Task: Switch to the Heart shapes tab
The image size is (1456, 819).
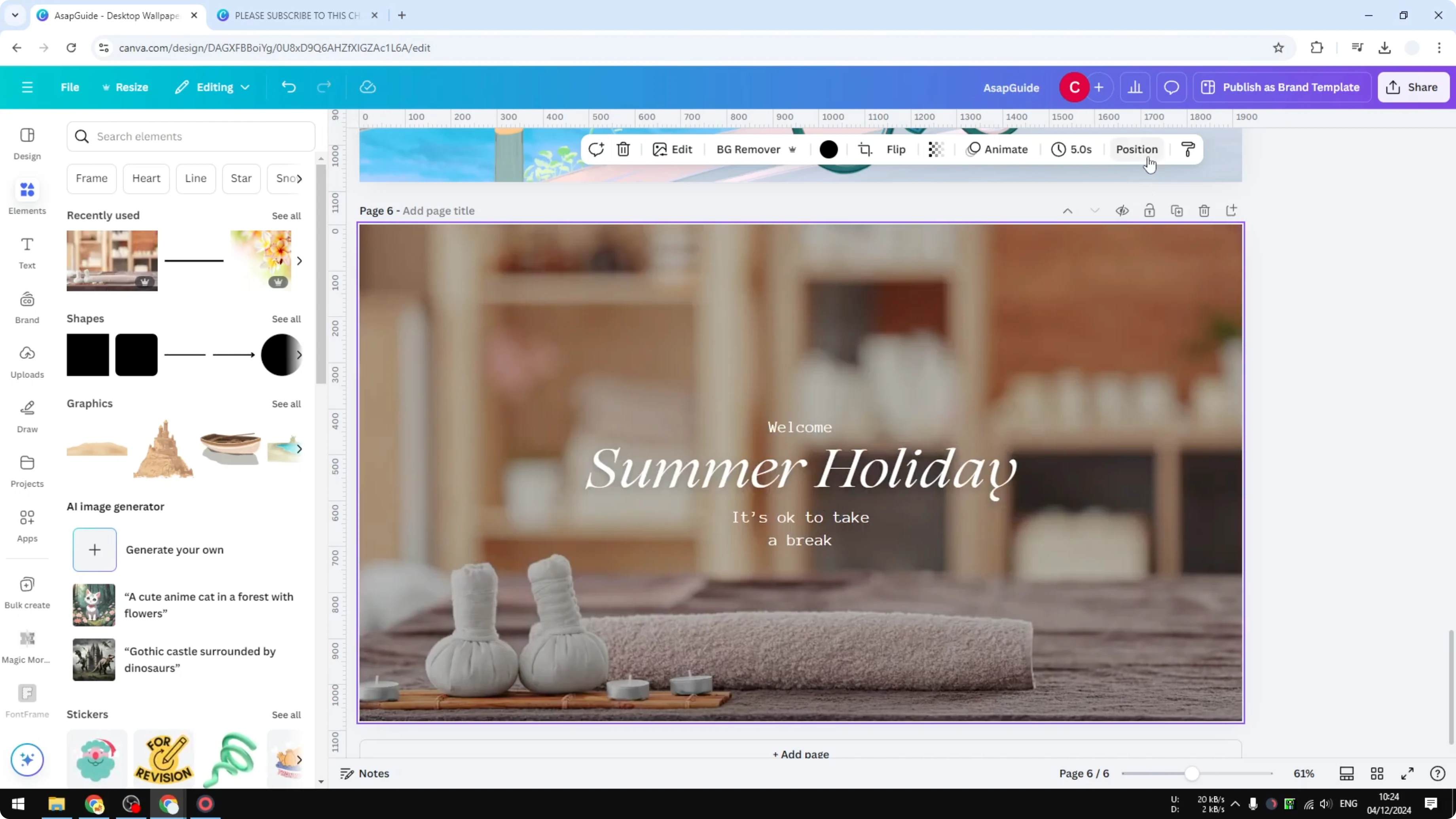Action: (x=146, y=178)
